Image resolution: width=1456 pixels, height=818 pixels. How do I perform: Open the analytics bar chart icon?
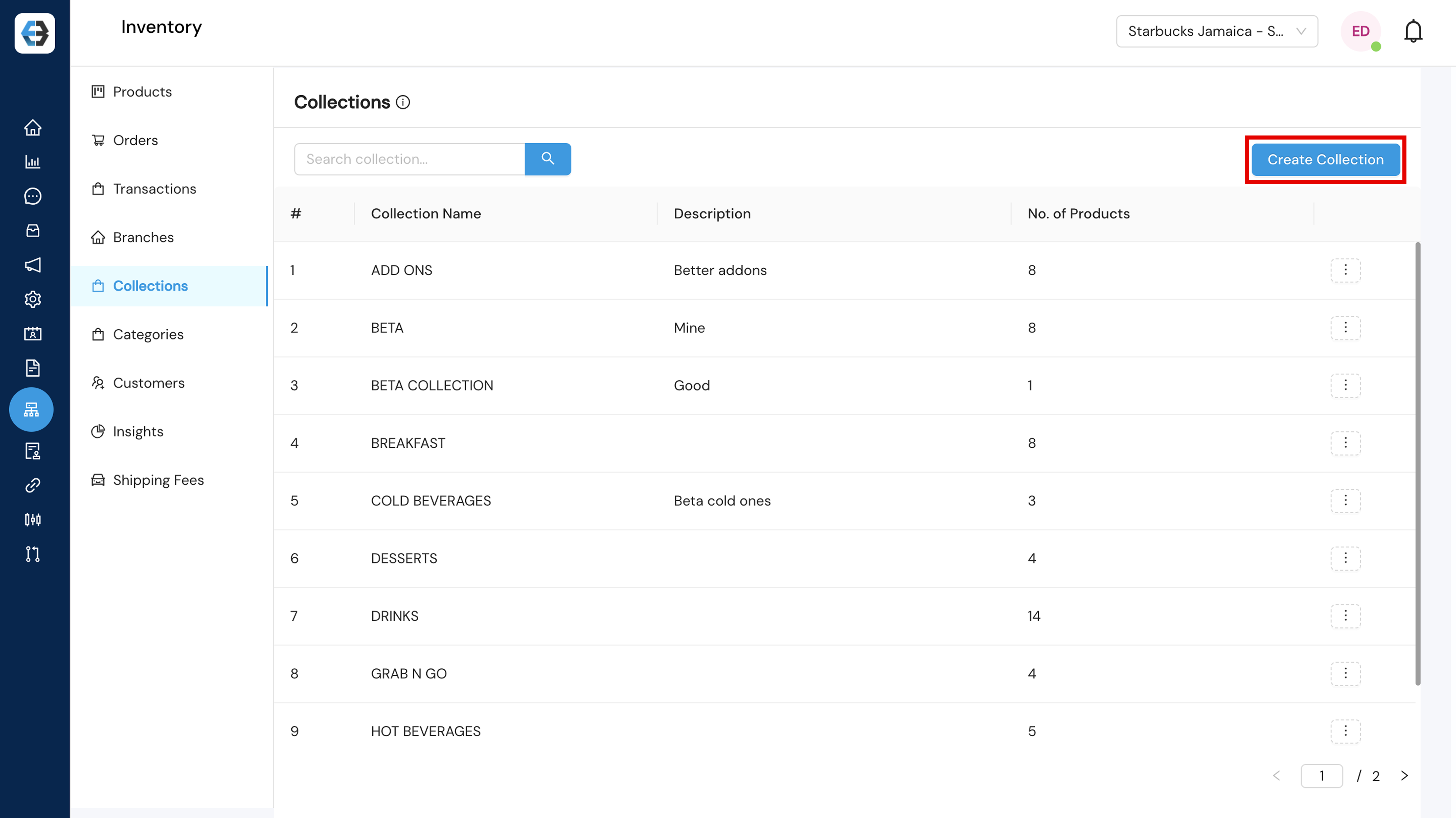coord(33,162)
